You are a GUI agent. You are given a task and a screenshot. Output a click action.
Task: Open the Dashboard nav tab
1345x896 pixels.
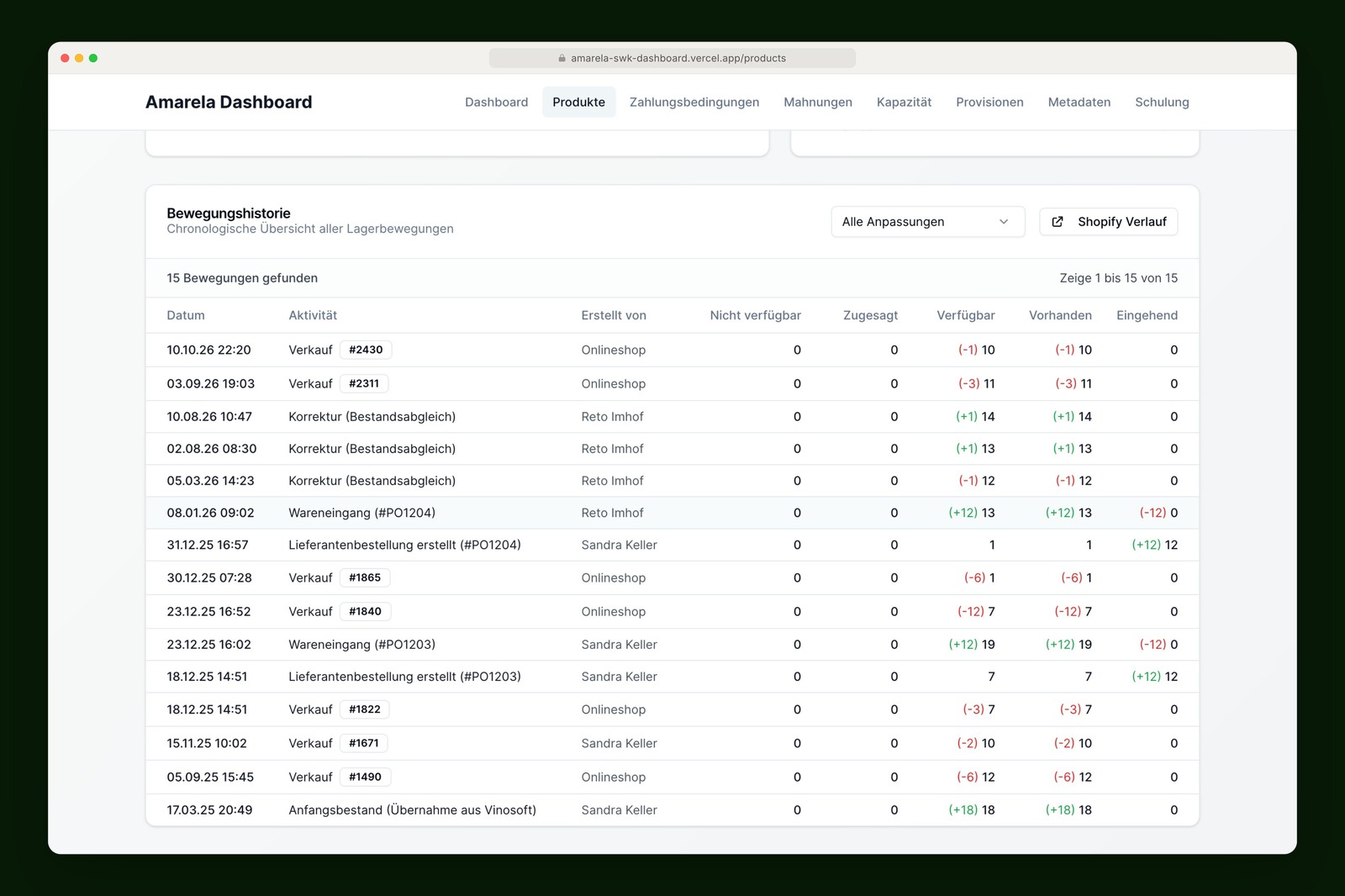497,103
